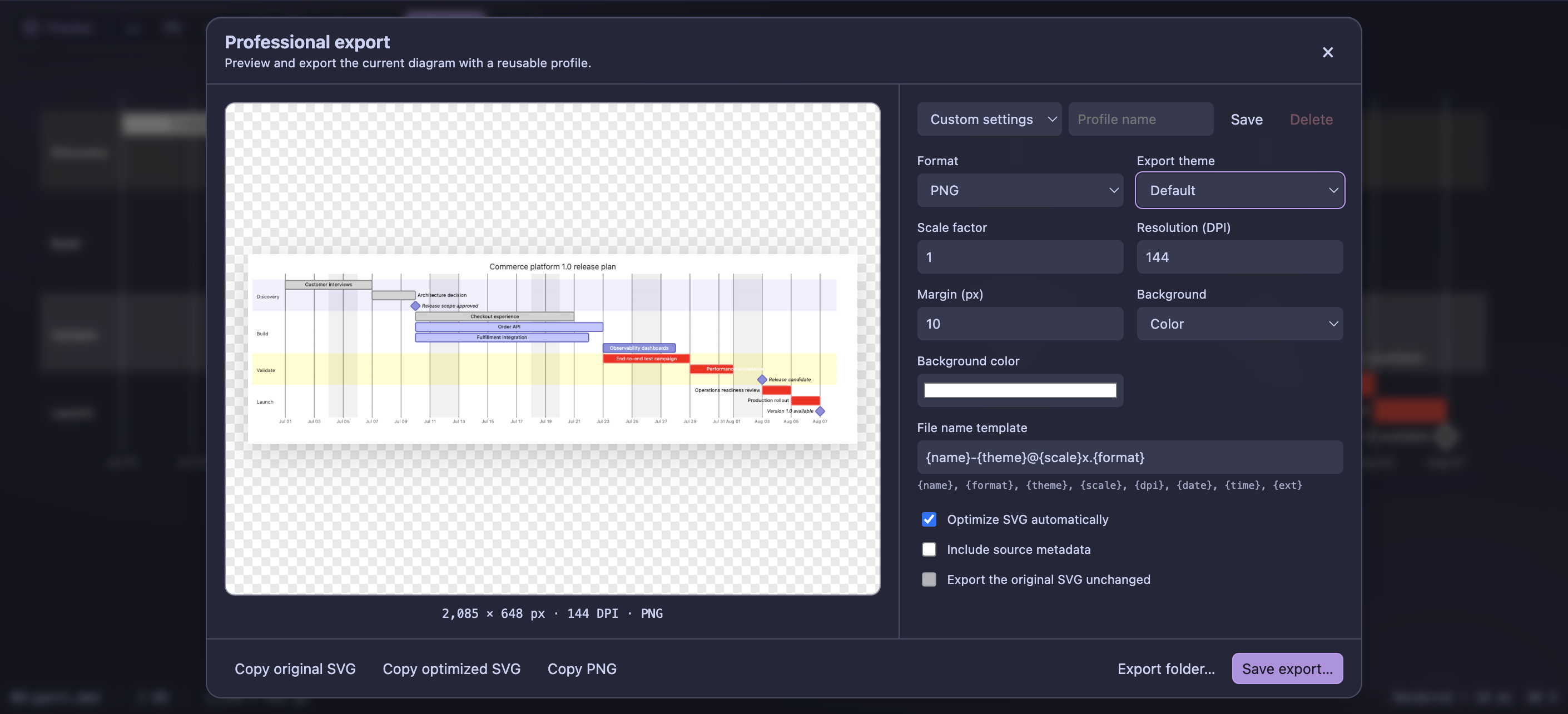Click the Release candidate milestone diamond
The height and width of the screenshot is (714, 1568).
(761, 380)
